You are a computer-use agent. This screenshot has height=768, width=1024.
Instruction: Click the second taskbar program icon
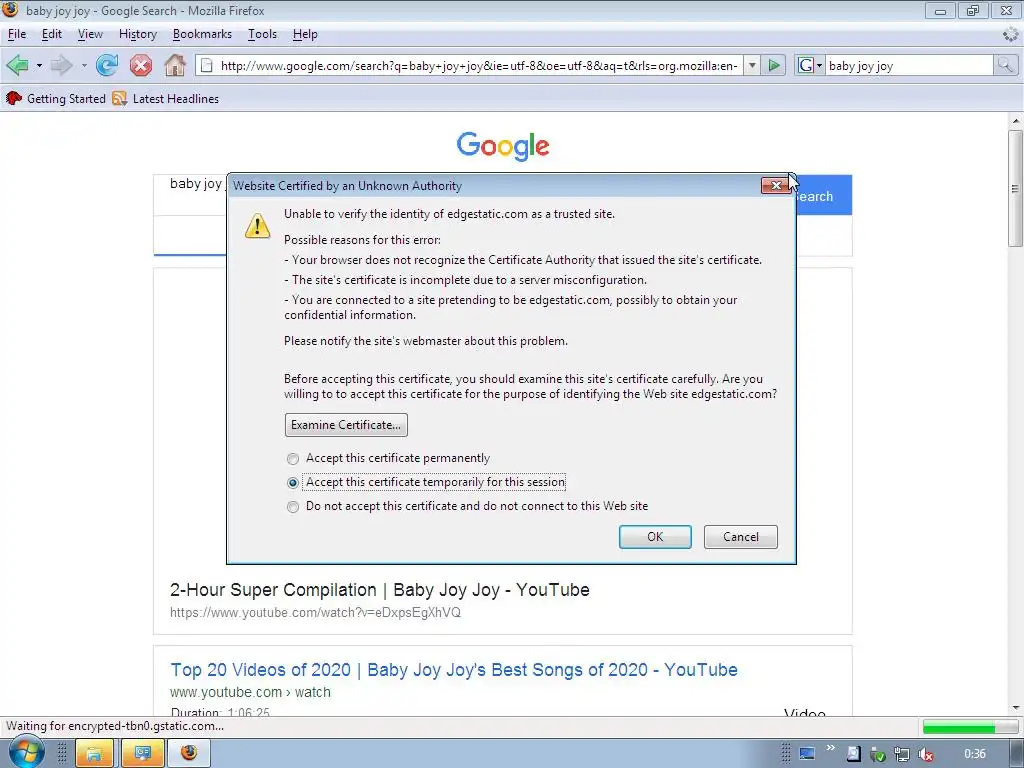coord(142,753)
